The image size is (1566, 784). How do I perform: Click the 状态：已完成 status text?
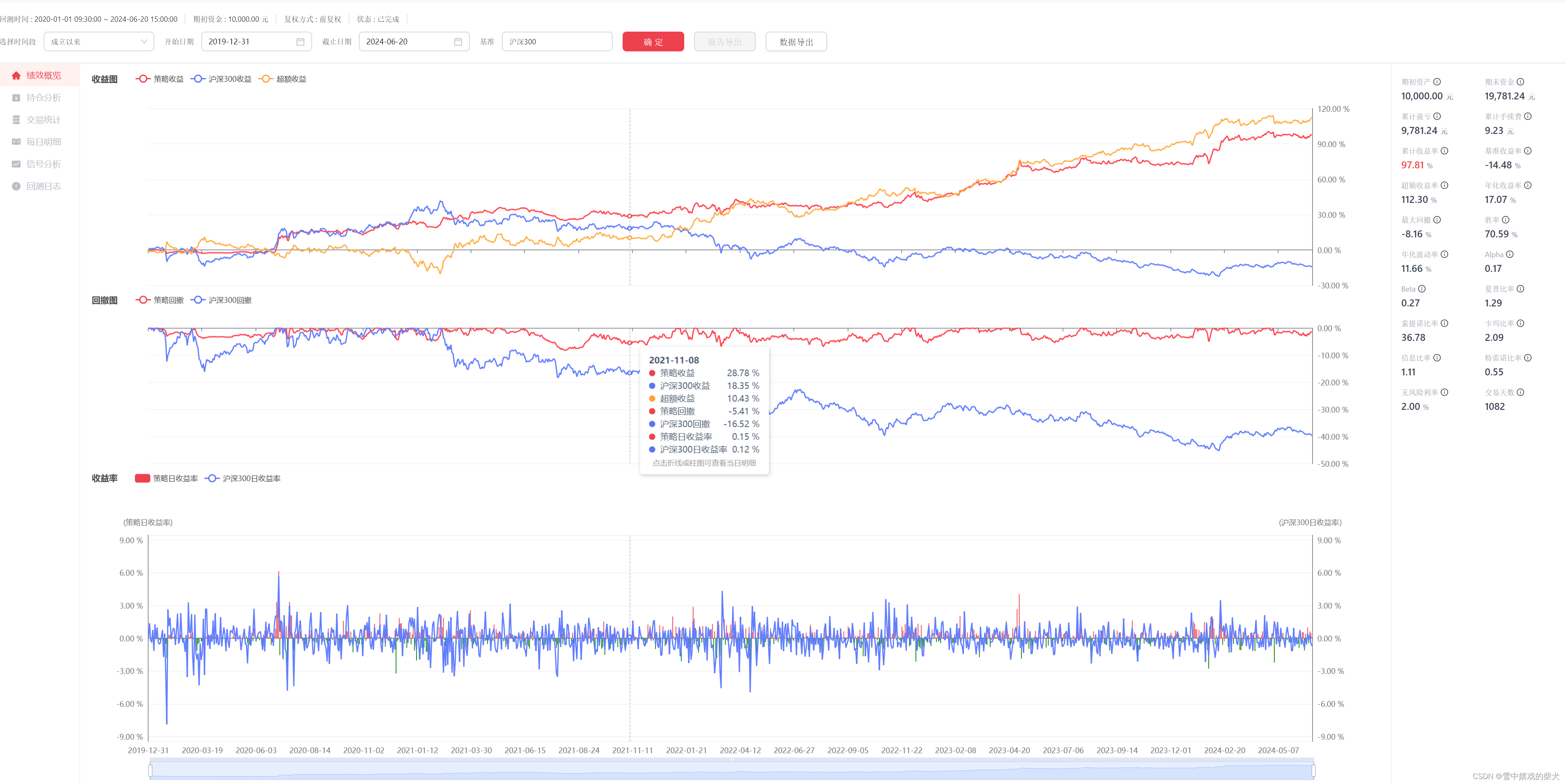coord(378,19)
